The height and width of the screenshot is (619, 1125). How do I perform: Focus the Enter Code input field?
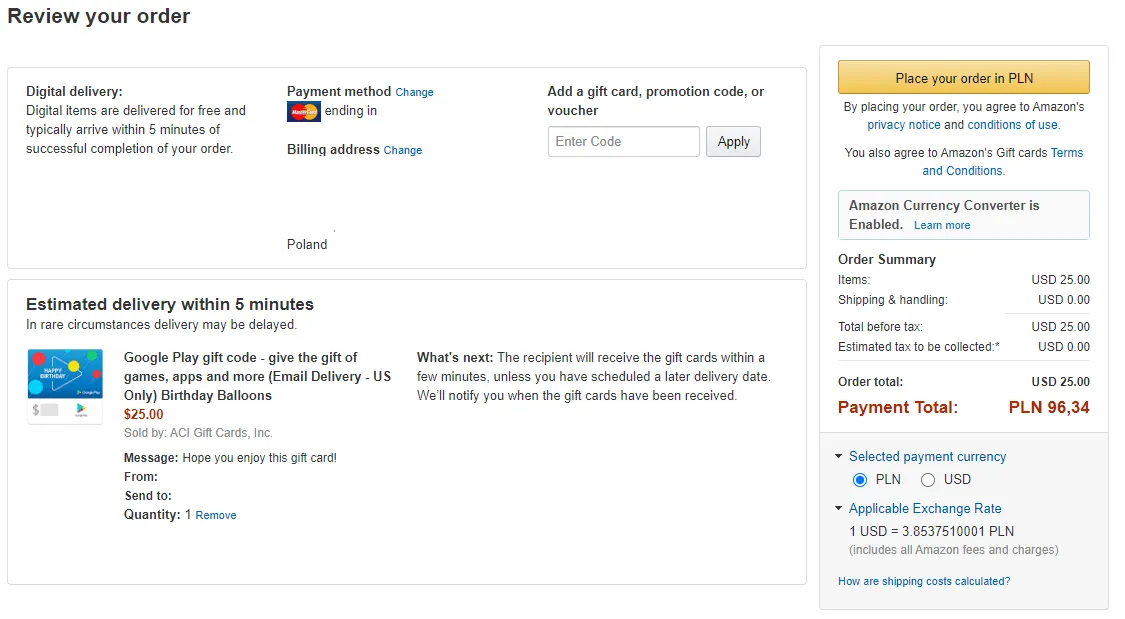point(623,141)
